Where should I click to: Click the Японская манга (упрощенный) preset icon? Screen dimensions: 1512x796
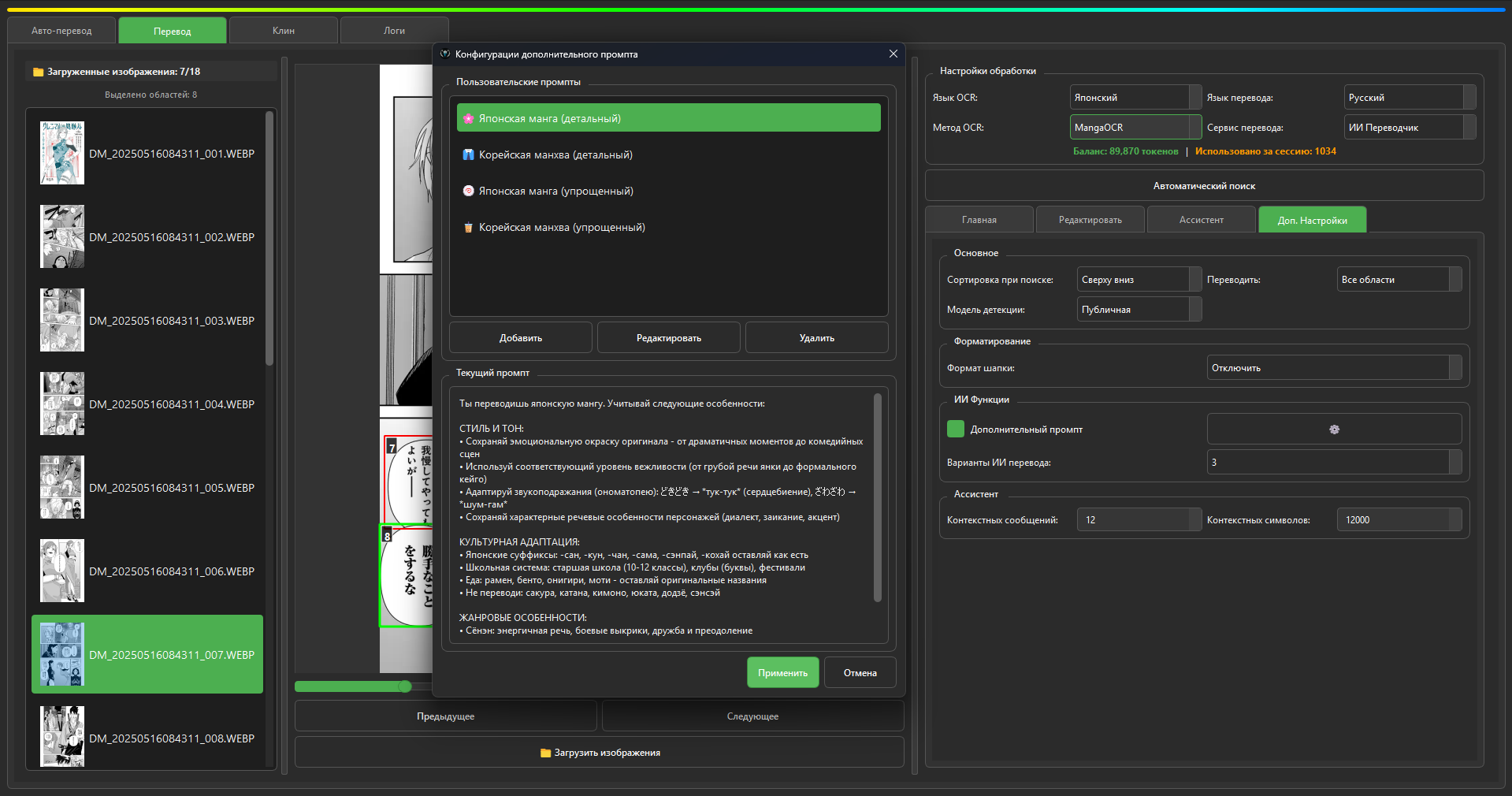pyautogui.click(x=468, y=191)
